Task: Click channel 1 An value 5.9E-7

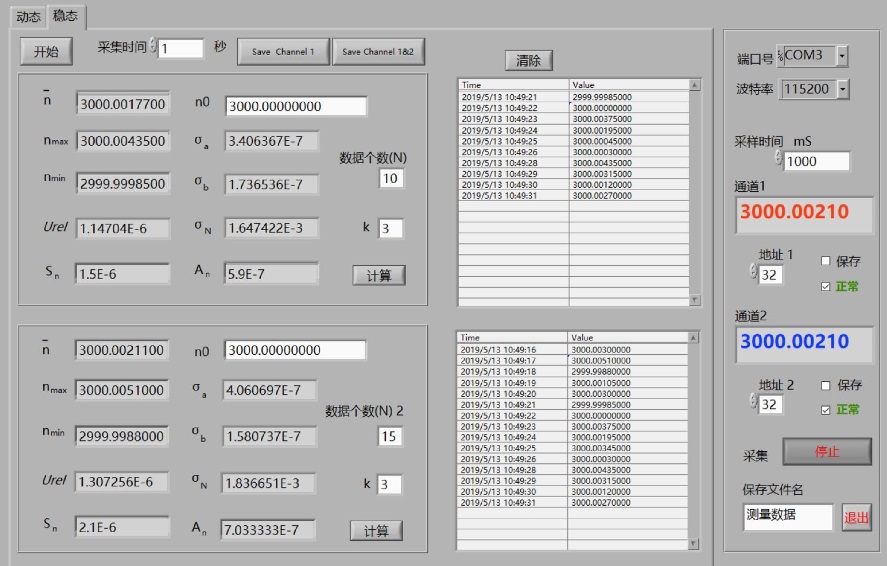Action: (271, 274)
